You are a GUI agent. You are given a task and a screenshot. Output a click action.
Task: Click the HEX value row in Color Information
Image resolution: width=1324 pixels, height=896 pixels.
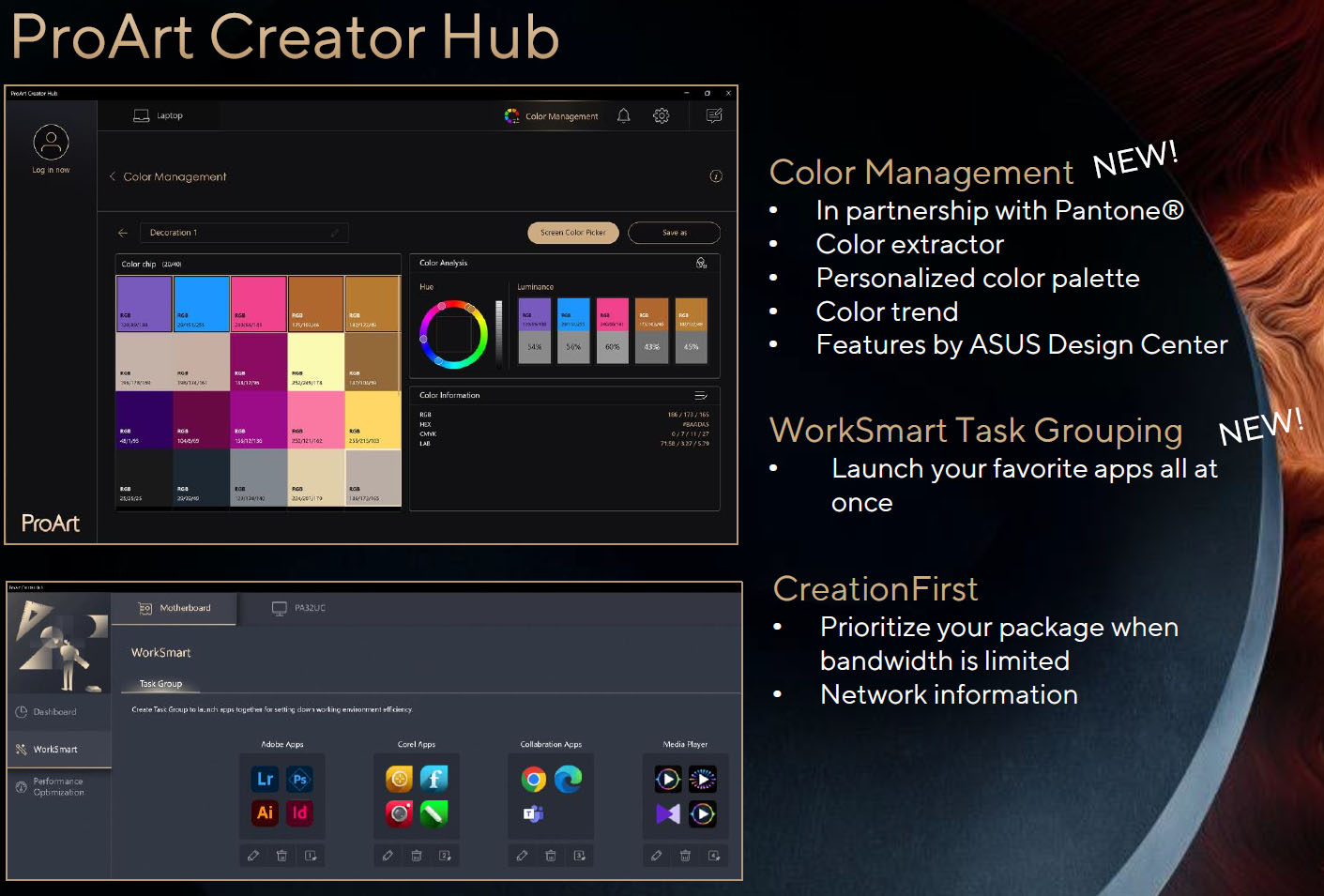coord(564,424)
